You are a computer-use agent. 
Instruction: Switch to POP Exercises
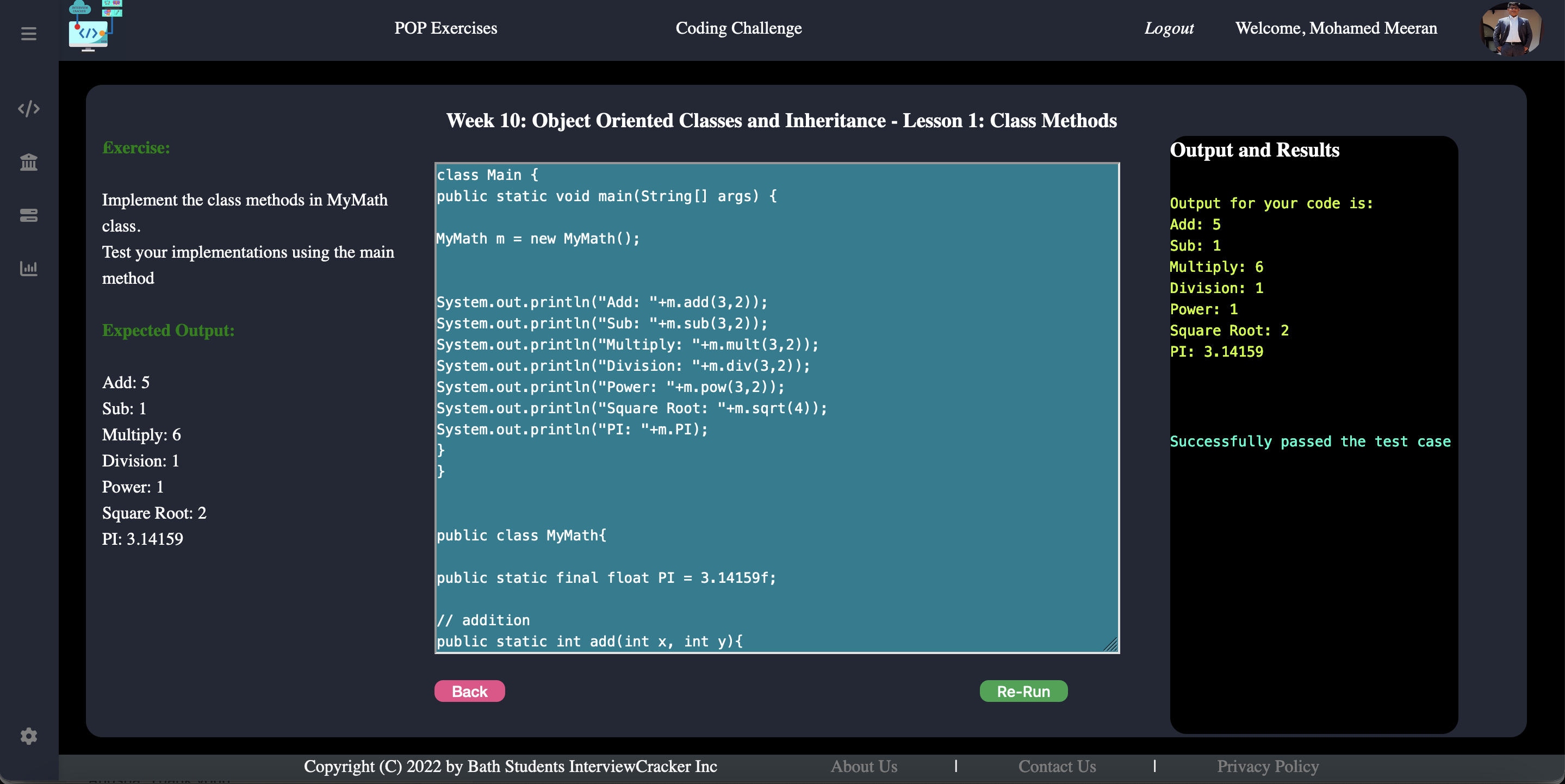coord(445,28)
